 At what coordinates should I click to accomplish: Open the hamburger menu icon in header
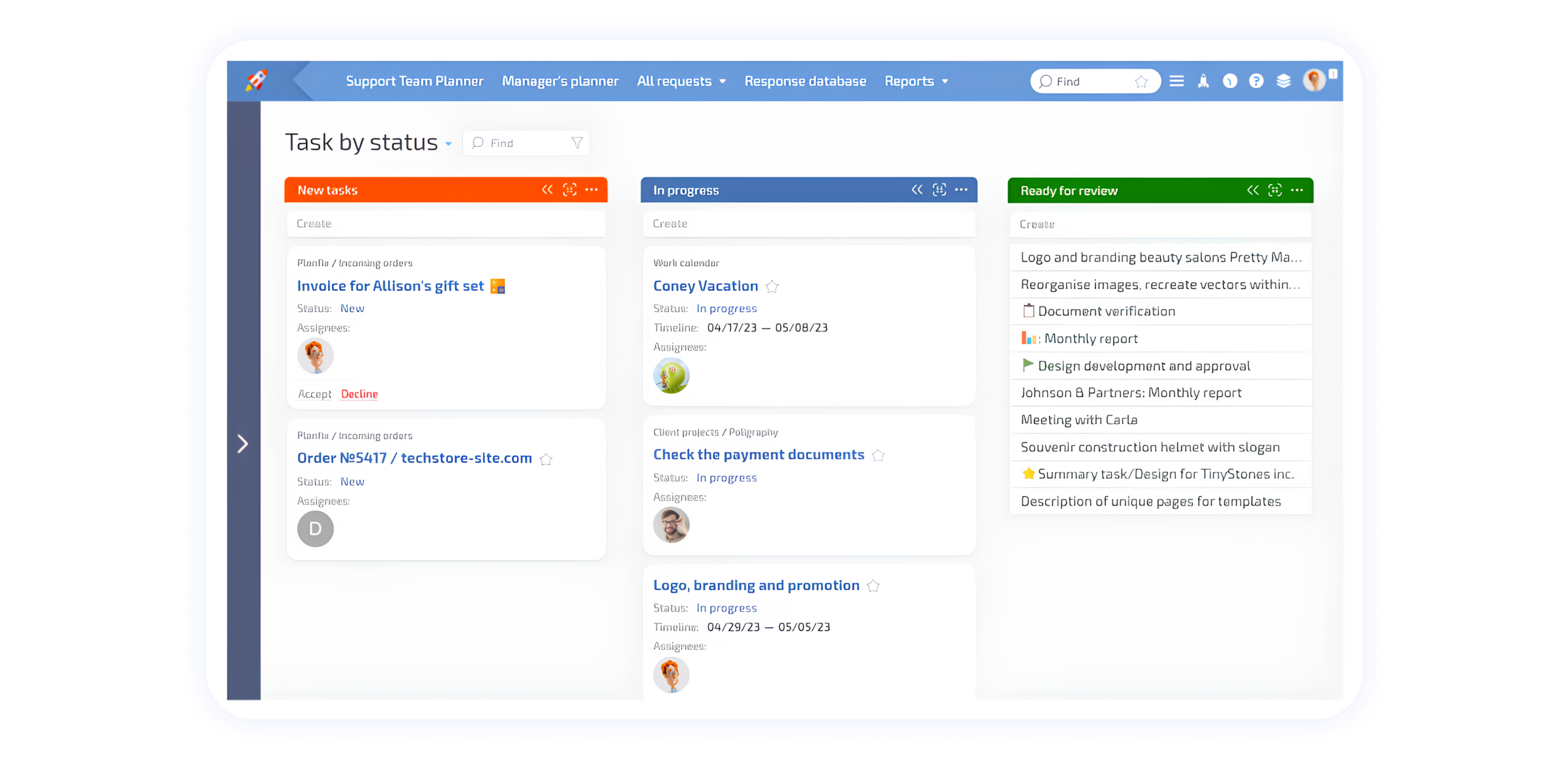click(1177, 81)
